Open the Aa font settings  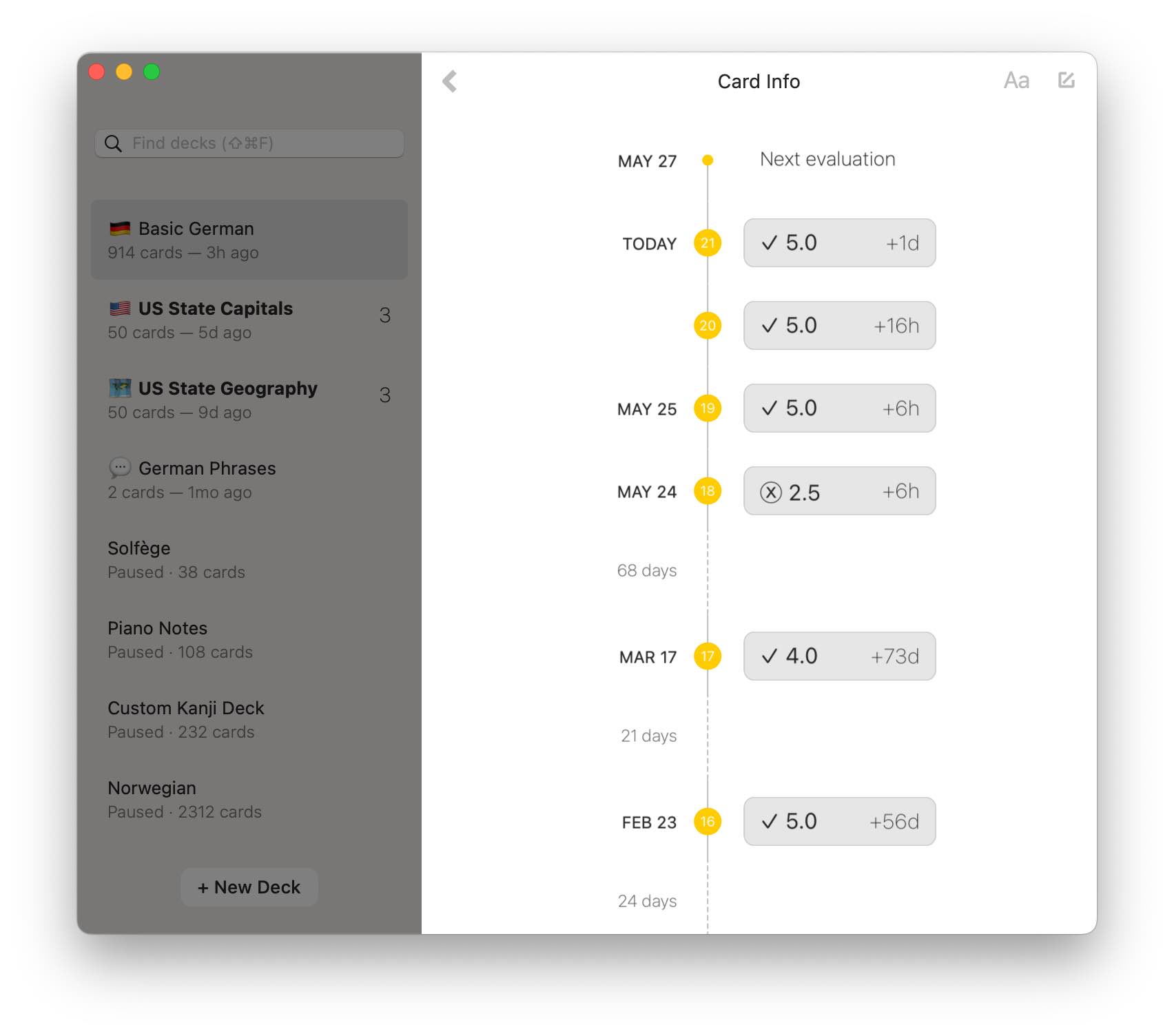tap(1016, 81)
